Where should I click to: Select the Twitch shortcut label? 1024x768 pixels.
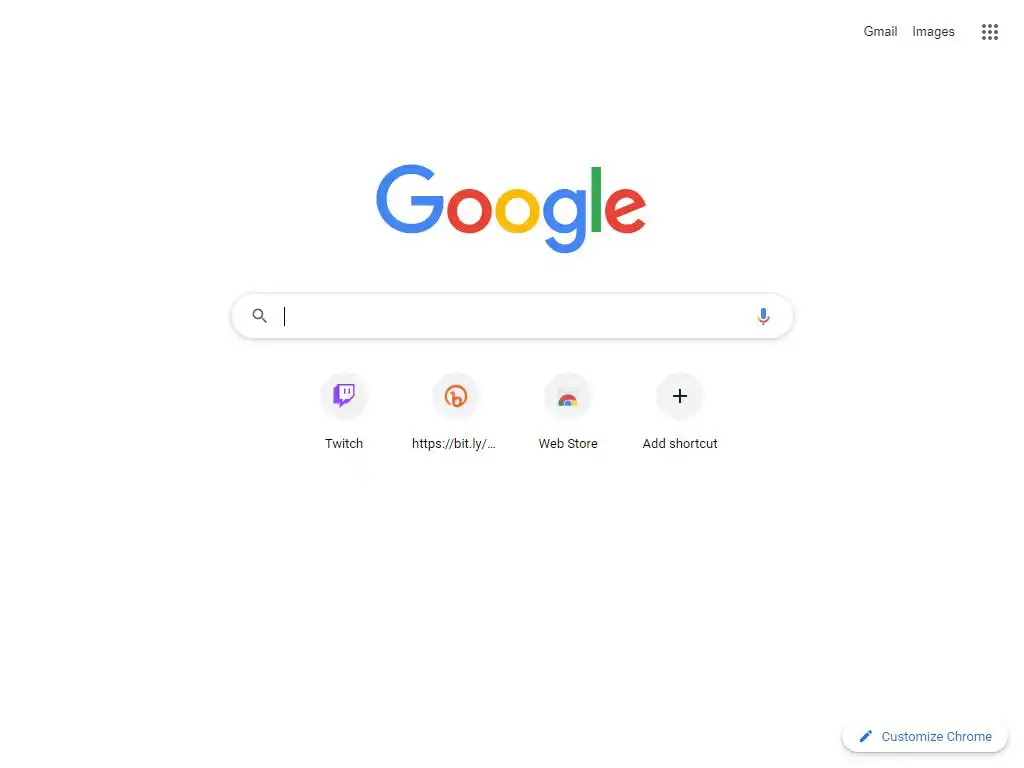point(344,443)
